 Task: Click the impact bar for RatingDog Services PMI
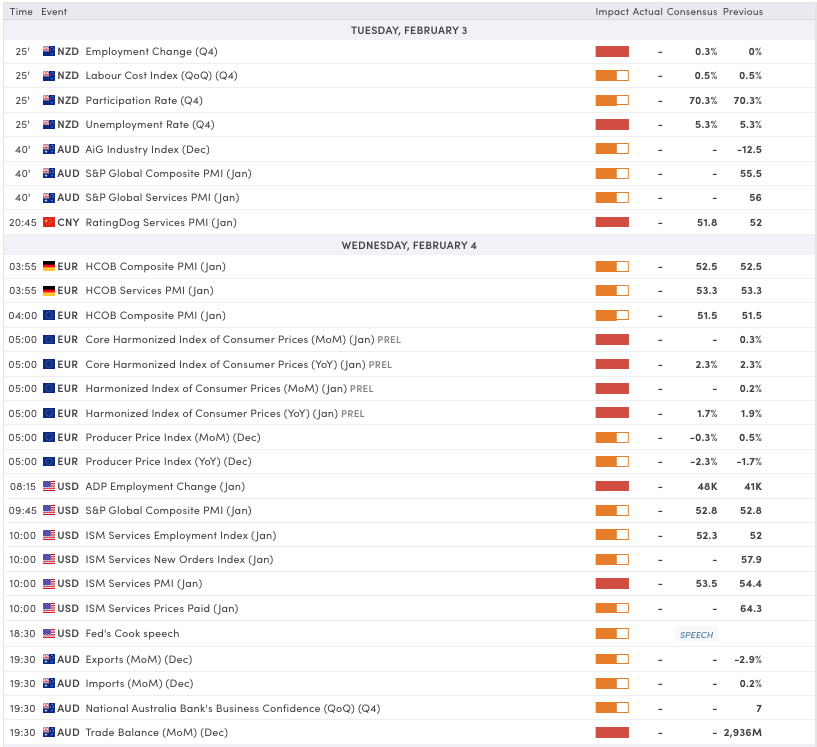[612, 222]
